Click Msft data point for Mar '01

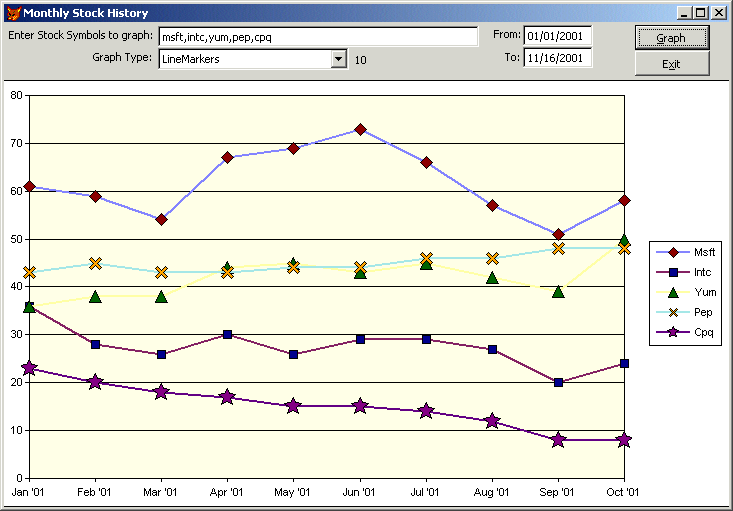tap(161, 219)
